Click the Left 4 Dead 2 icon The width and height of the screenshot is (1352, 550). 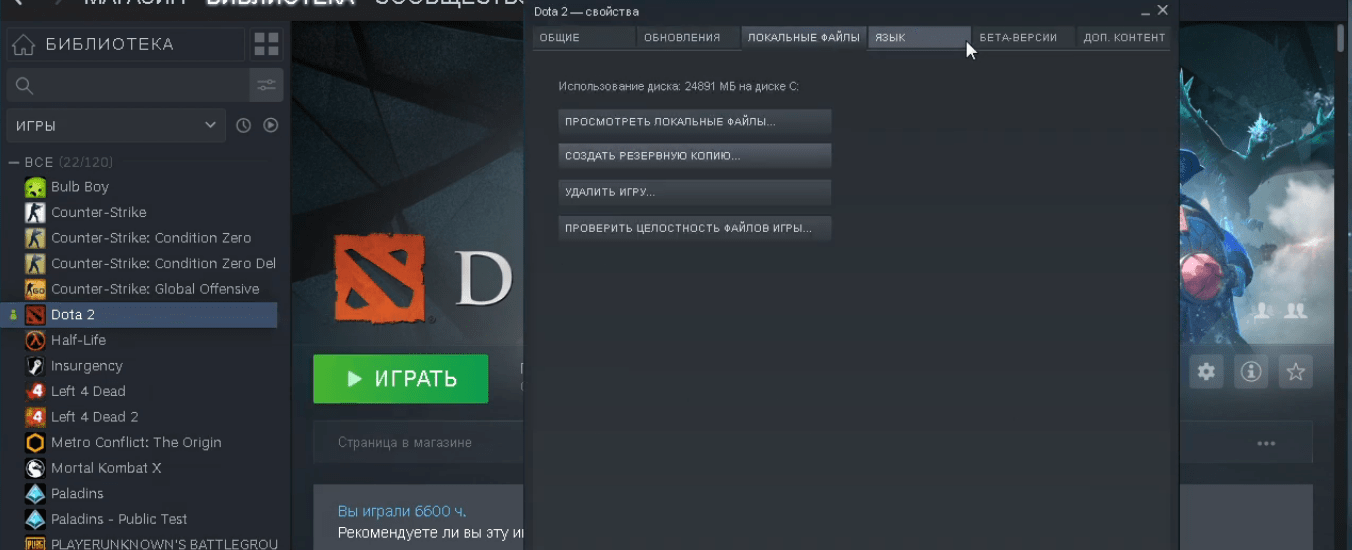tap(35, 417)
